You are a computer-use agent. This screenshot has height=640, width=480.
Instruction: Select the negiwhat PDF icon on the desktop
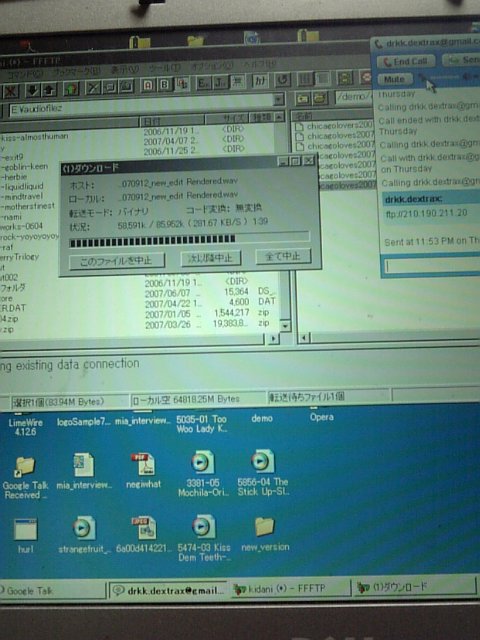(143, 471)
